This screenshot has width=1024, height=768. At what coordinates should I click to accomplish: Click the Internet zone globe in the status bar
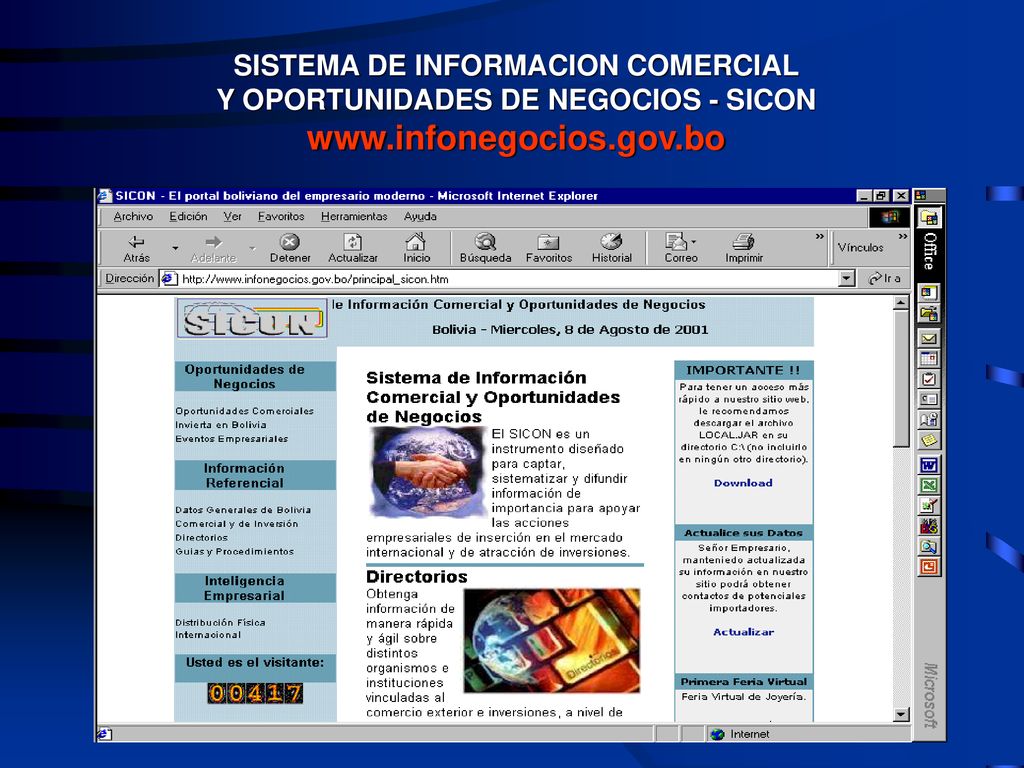click(x=718, y=734)
